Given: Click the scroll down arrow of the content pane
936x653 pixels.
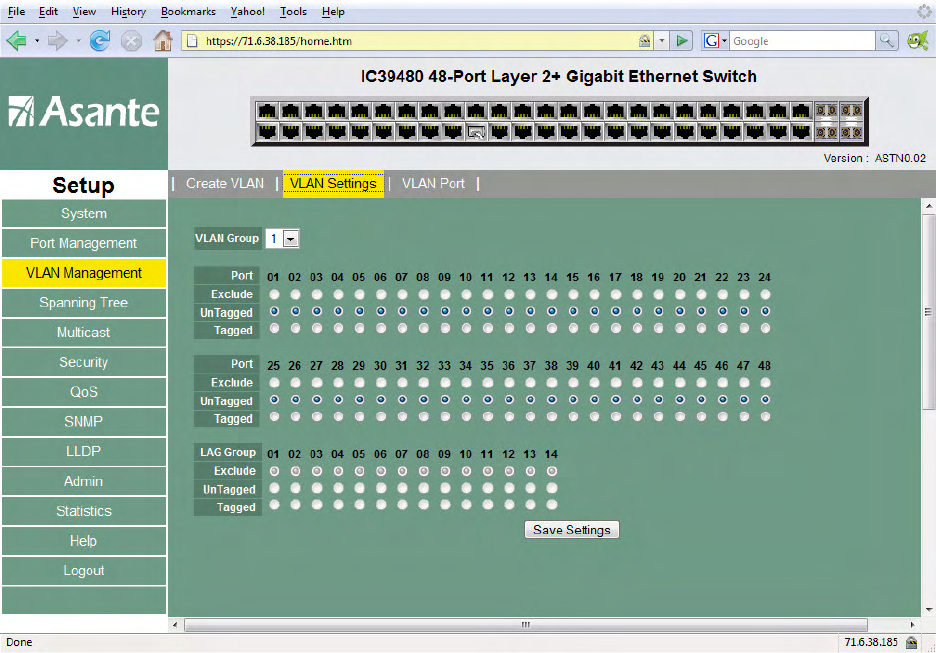Looking at the screenshot, I should [928, 609].
